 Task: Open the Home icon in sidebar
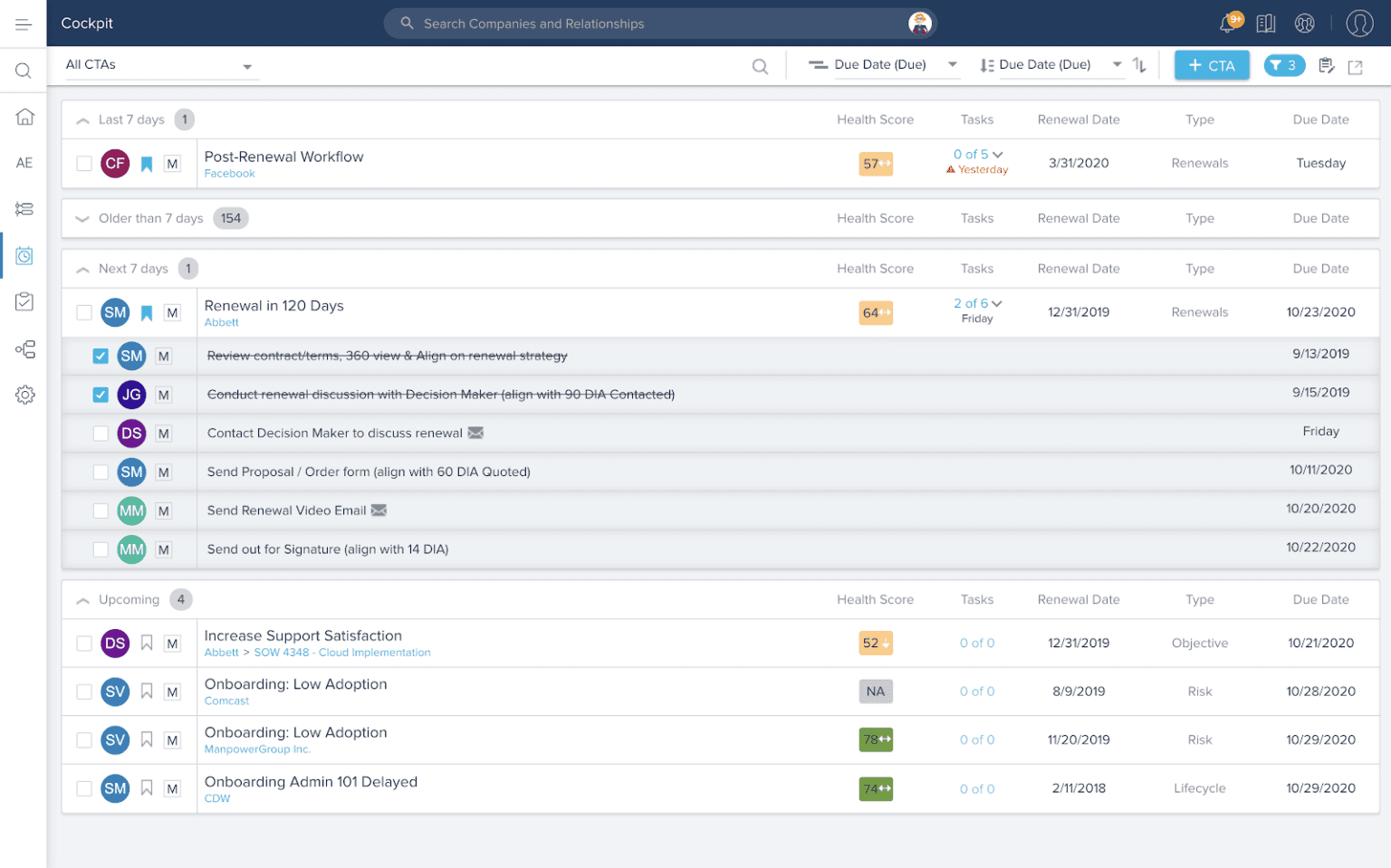[x=24, y=117]
